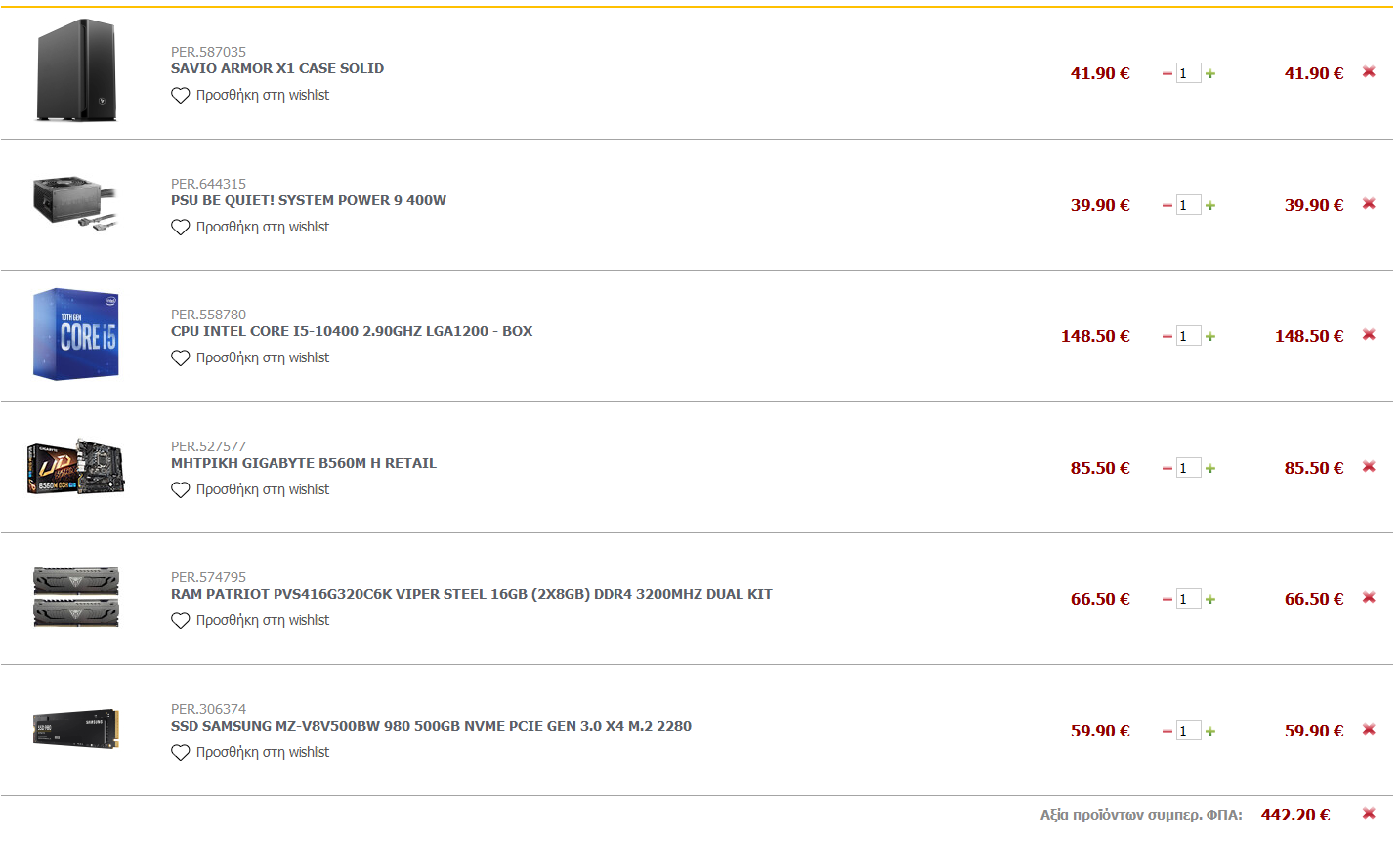Click quantity field for Patriot RAM

pos(1188,599)
